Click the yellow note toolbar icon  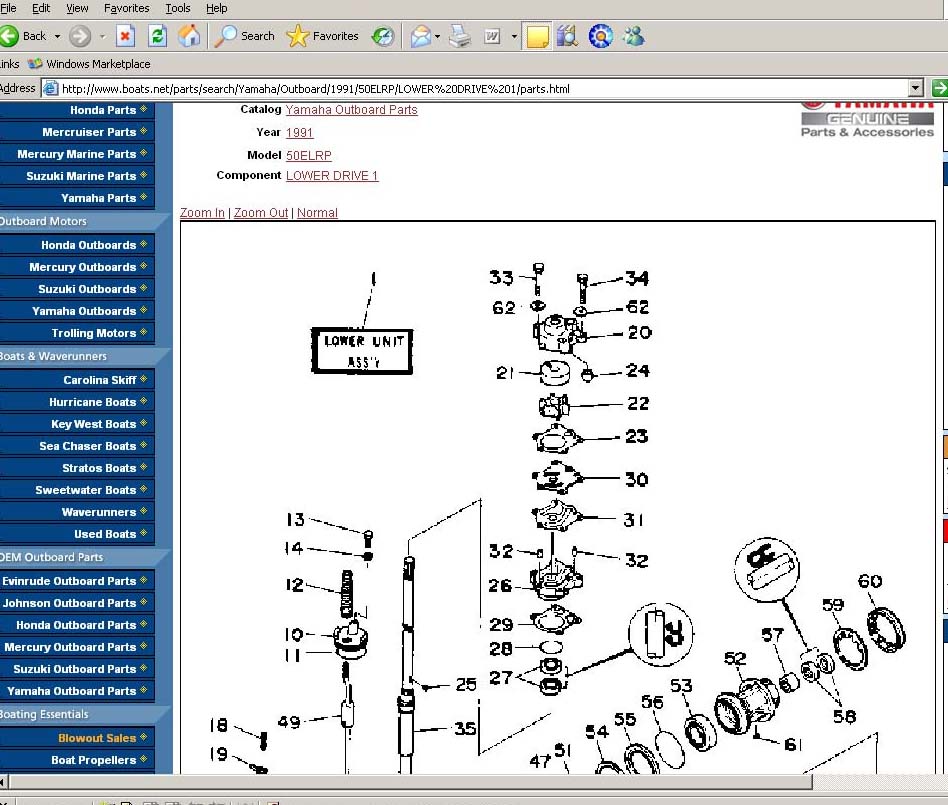tap(537, 36)
